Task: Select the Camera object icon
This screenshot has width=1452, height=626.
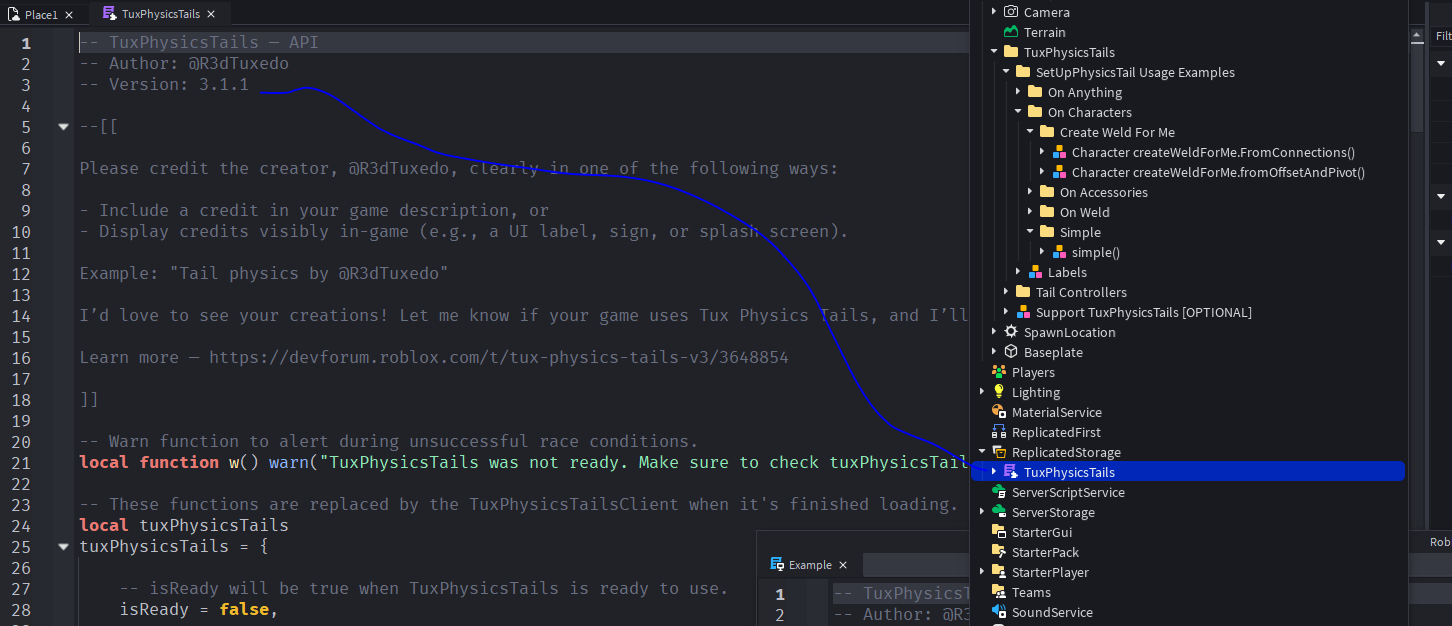Action: 1011,12
